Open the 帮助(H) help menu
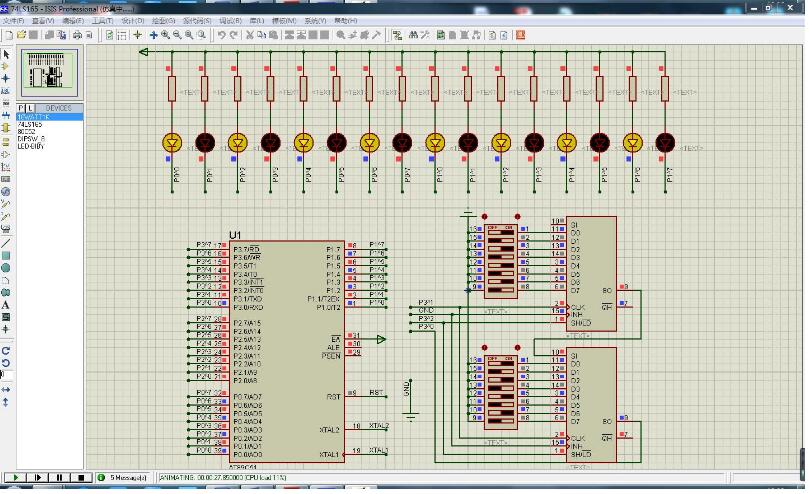The width and height of the screenshot is (809, 494). [x=345, y=20]
